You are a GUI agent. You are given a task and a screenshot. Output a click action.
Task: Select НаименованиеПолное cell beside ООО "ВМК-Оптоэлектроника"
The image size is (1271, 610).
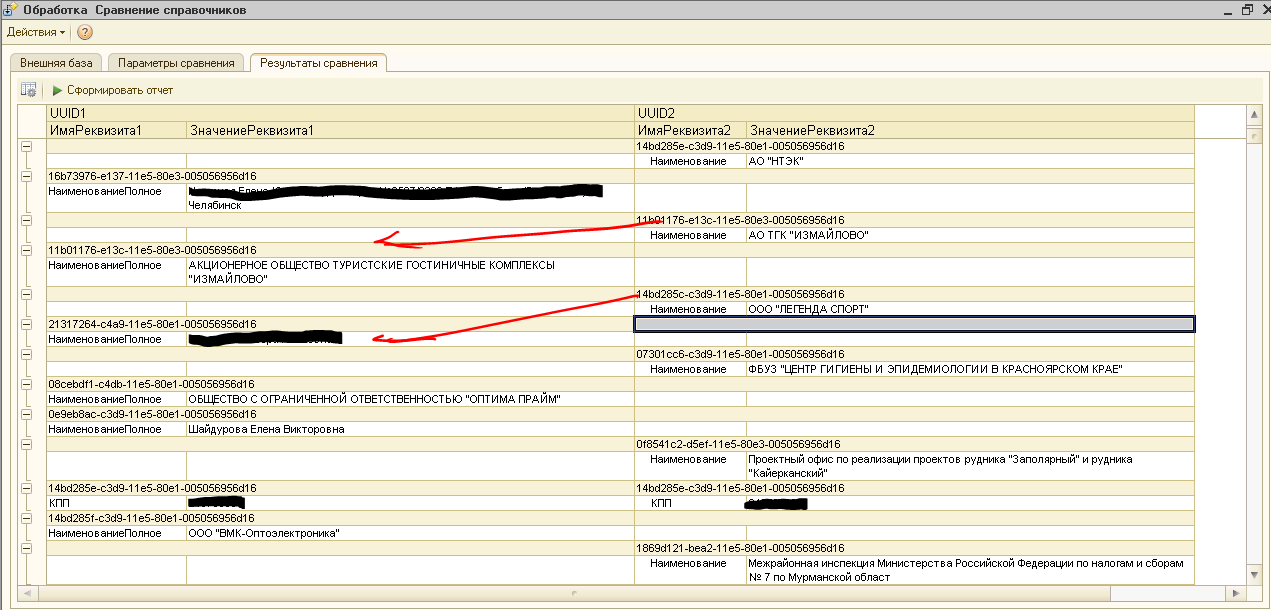pos(116,533)
